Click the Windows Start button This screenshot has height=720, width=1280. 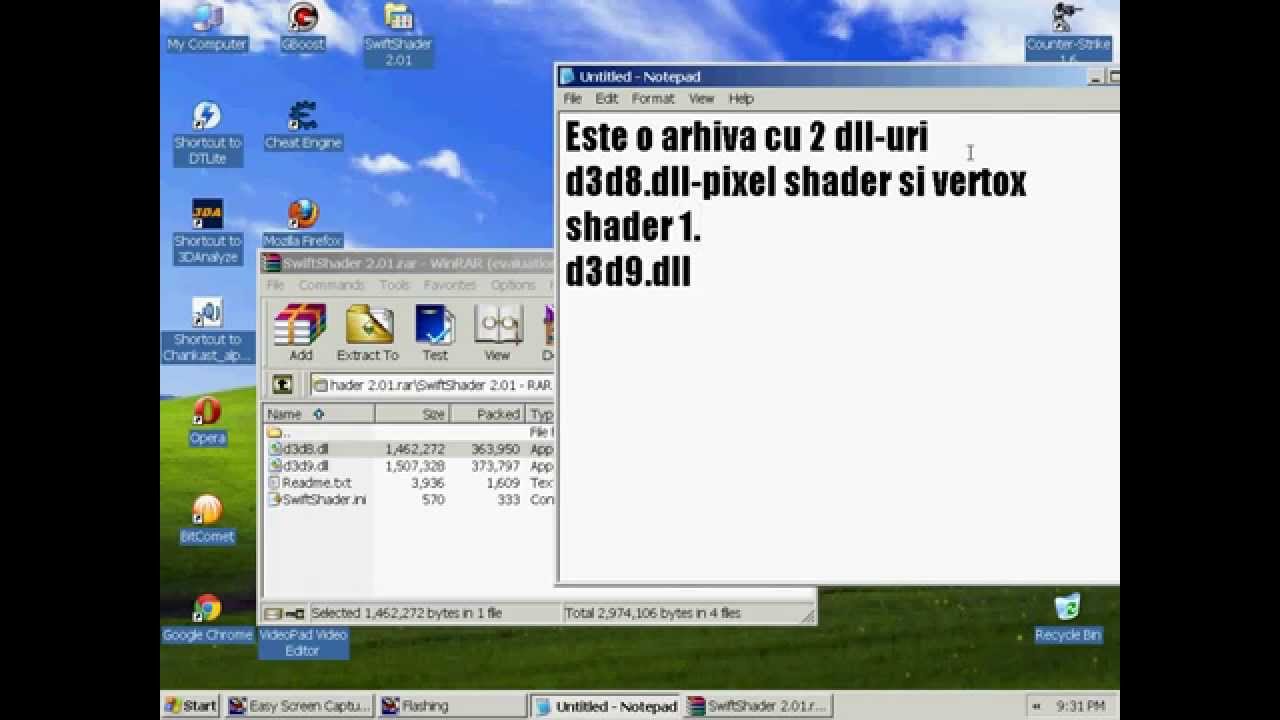tap(191, 706)
